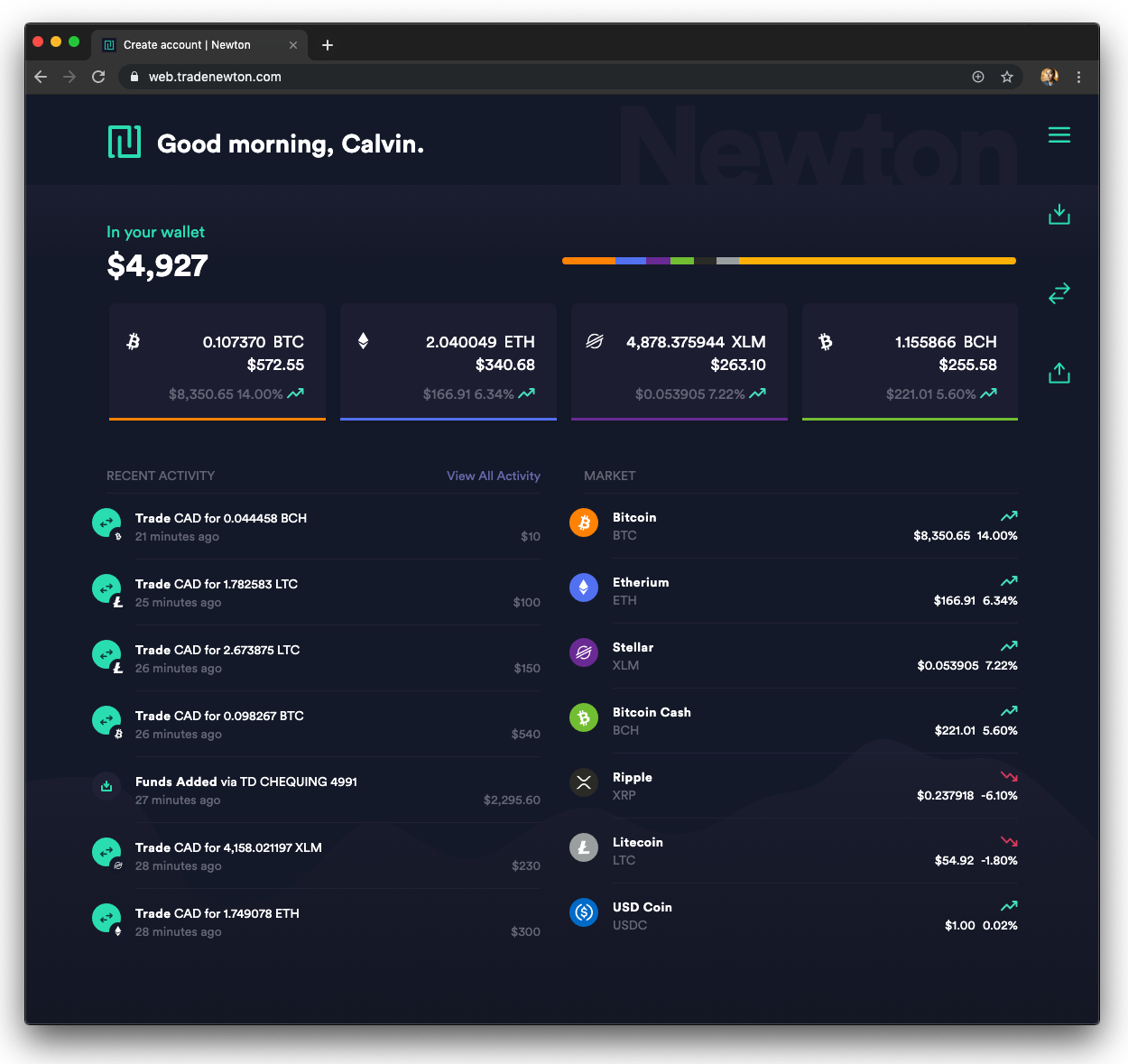Click the $2,295.60 deposit amount

[512, 800]
